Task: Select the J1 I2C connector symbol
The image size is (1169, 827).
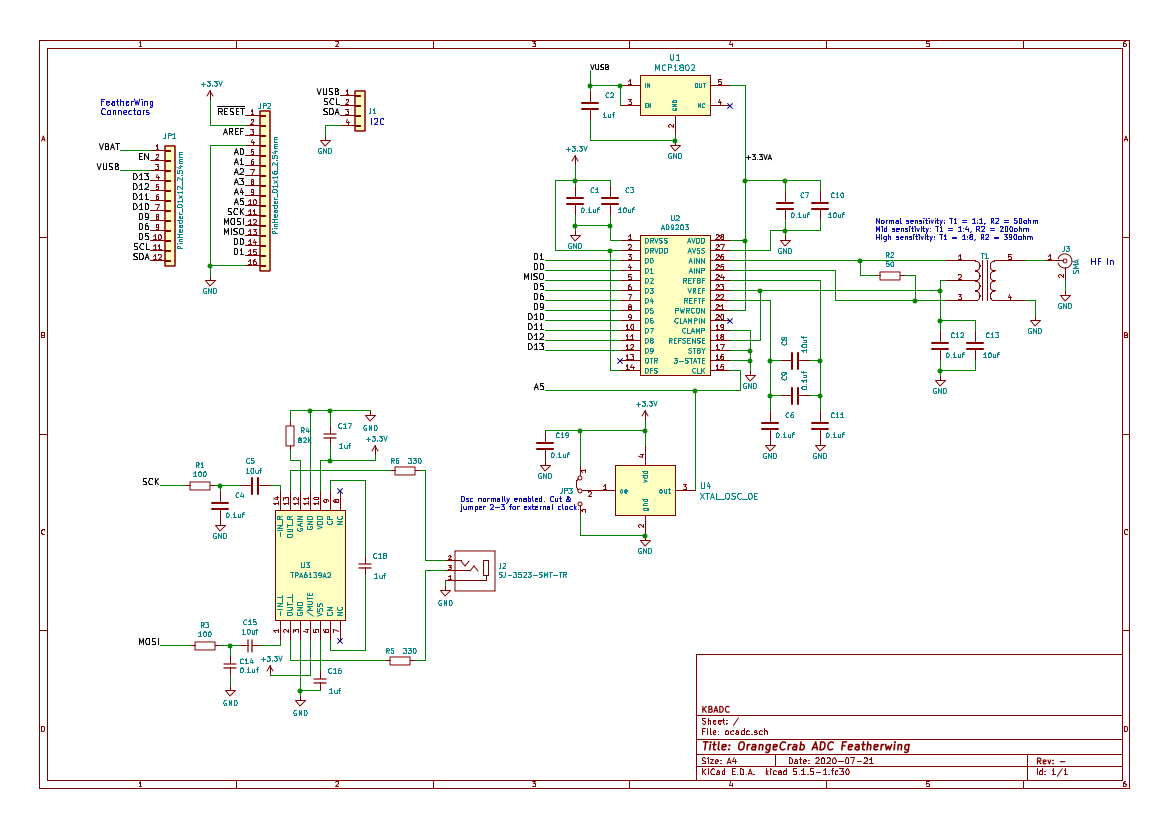Action: (x=360, y=111)
